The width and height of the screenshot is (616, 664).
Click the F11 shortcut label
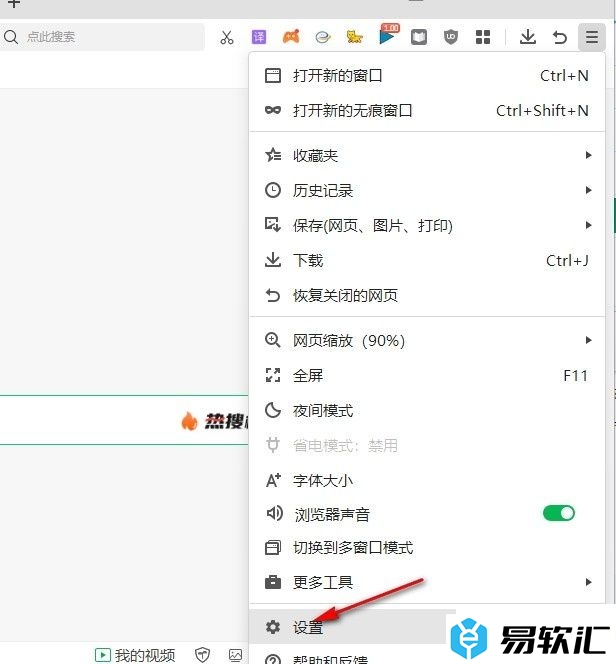click(x=575, y=375)
